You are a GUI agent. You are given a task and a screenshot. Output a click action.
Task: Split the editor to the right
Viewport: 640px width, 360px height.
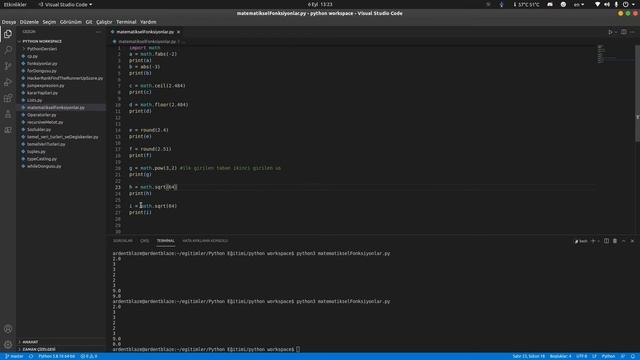(624, 32)
